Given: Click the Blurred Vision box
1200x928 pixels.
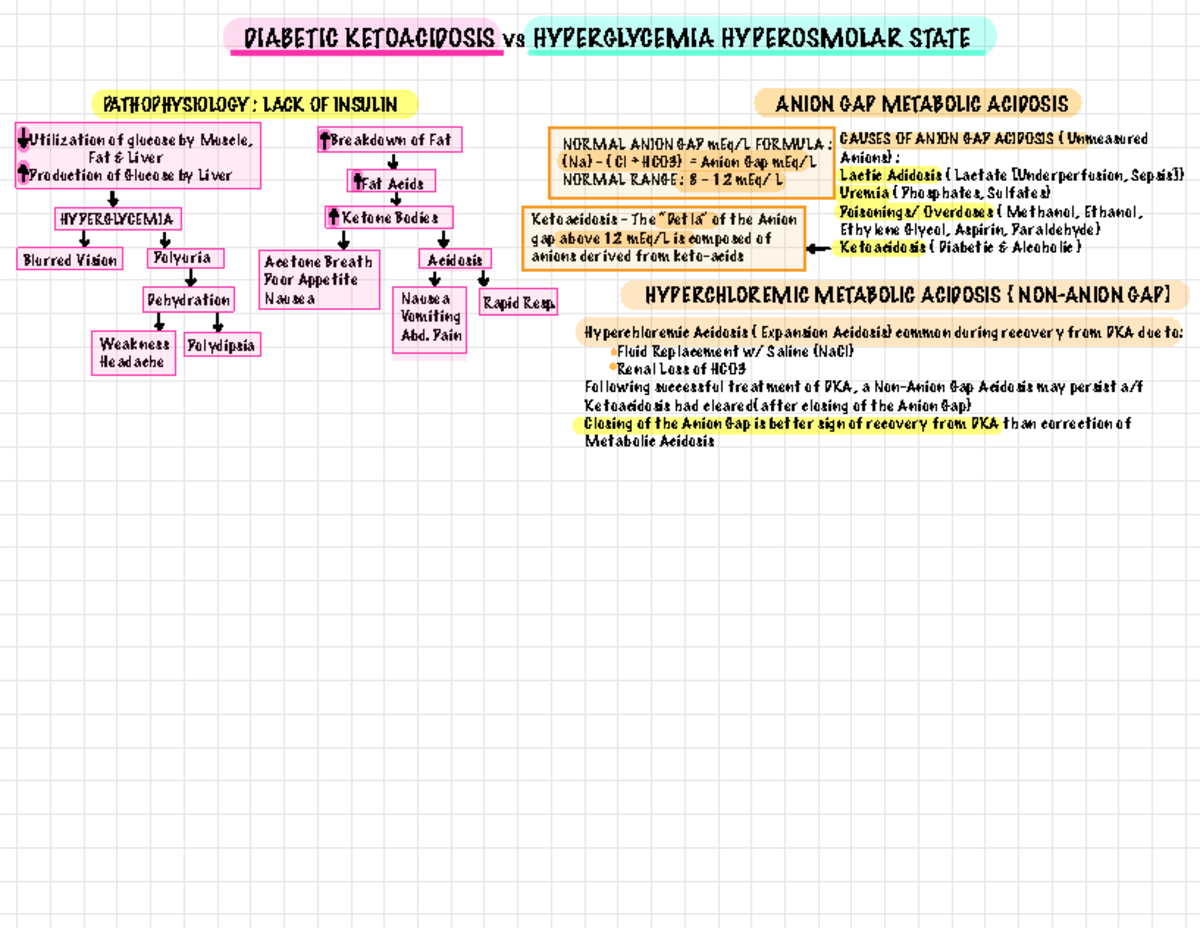Looking at the screenshot, I should click(x=69, y=259).
